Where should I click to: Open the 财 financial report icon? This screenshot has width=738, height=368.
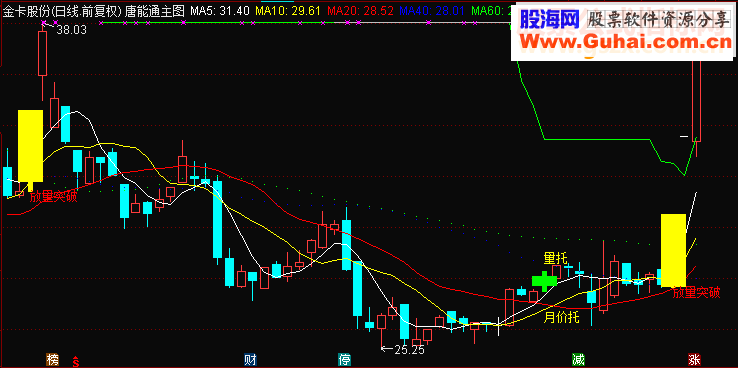tap(250, 360)
